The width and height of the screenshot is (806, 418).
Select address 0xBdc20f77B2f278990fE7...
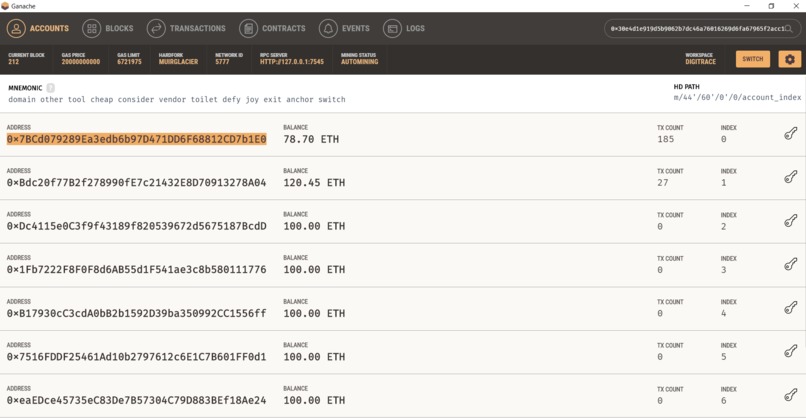pyautogui.click(x=136, y=183)
